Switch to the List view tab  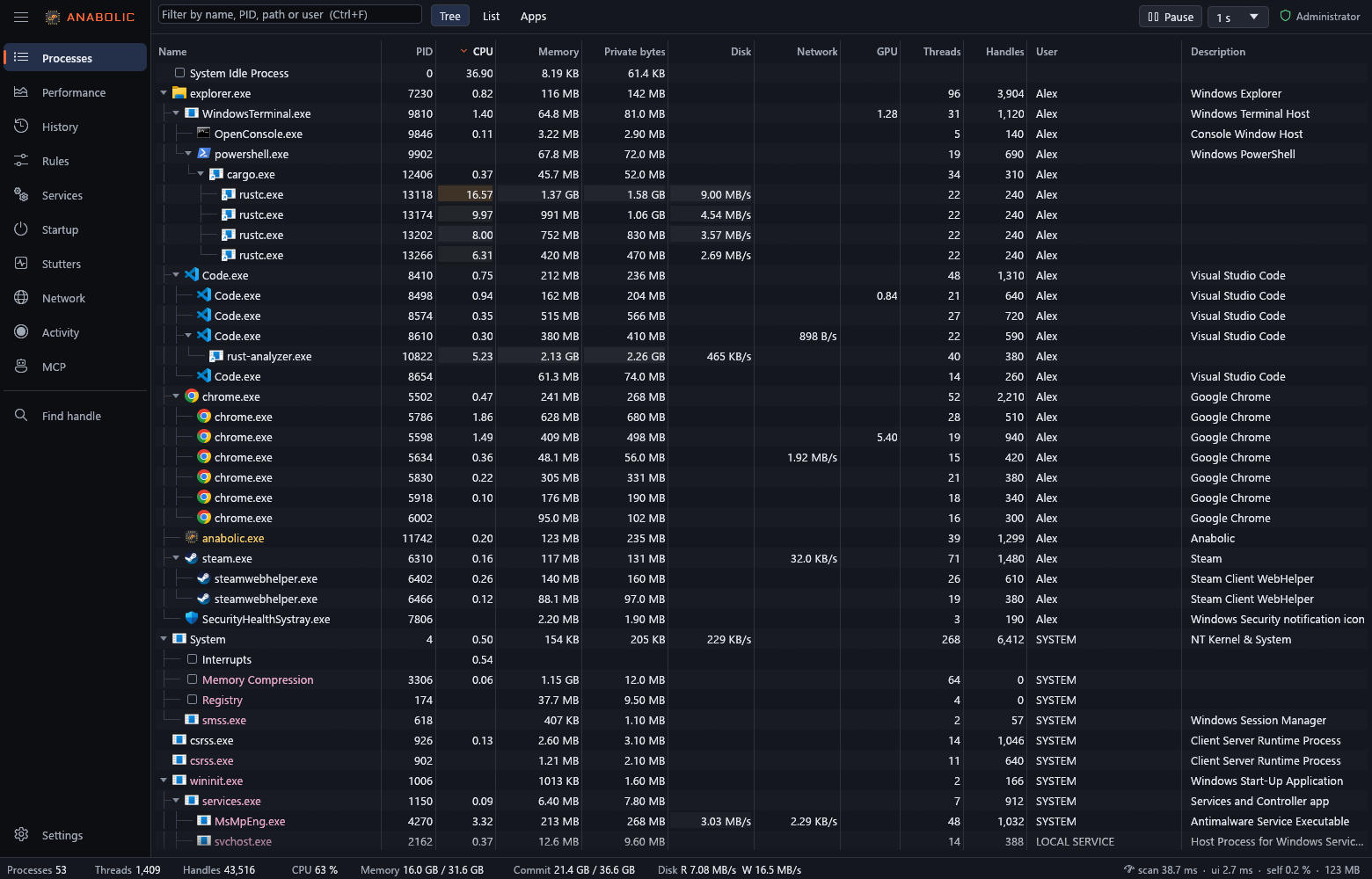[492, 16]
